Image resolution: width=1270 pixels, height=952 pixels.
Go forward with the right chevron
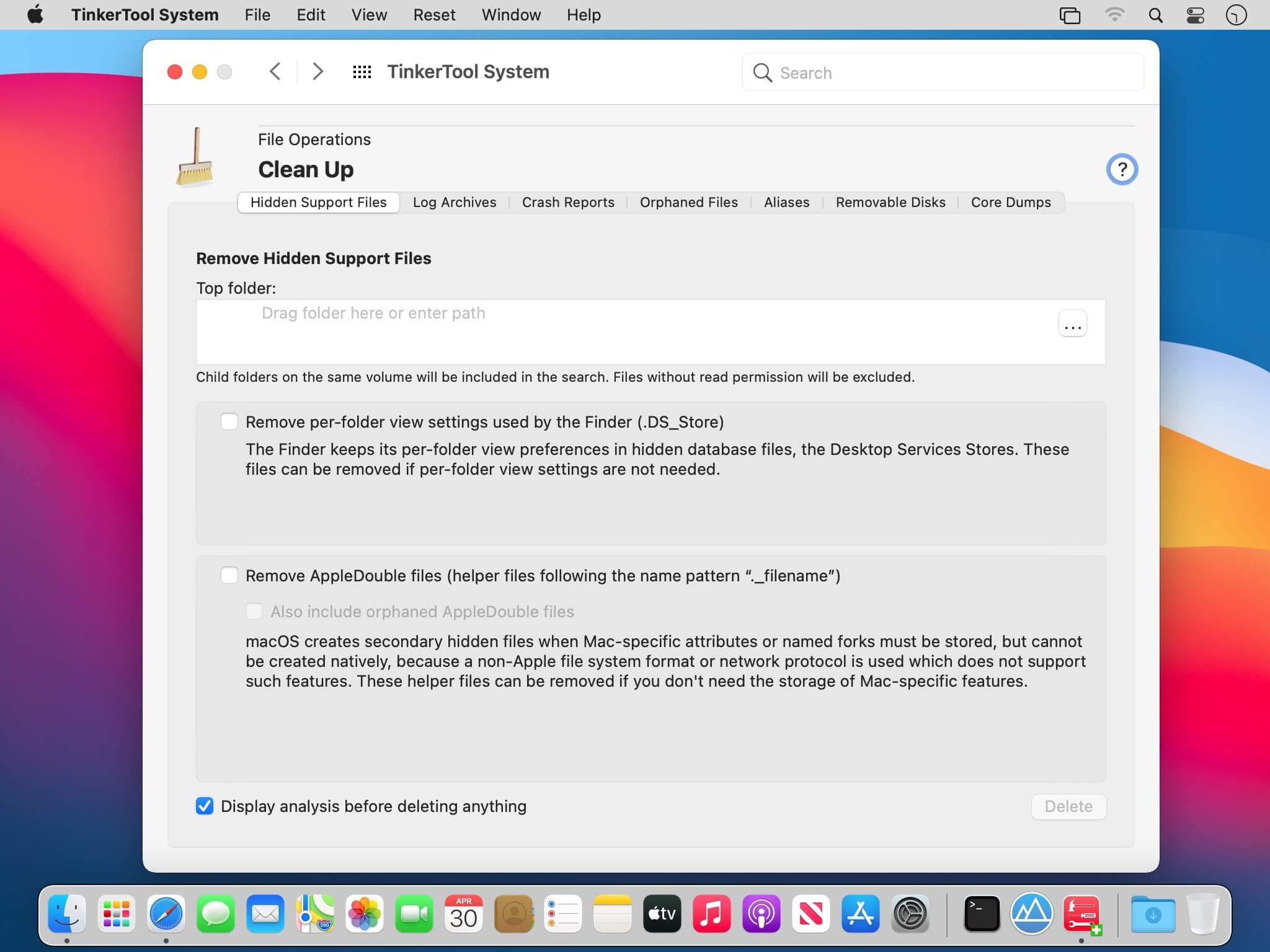point(317,72)
